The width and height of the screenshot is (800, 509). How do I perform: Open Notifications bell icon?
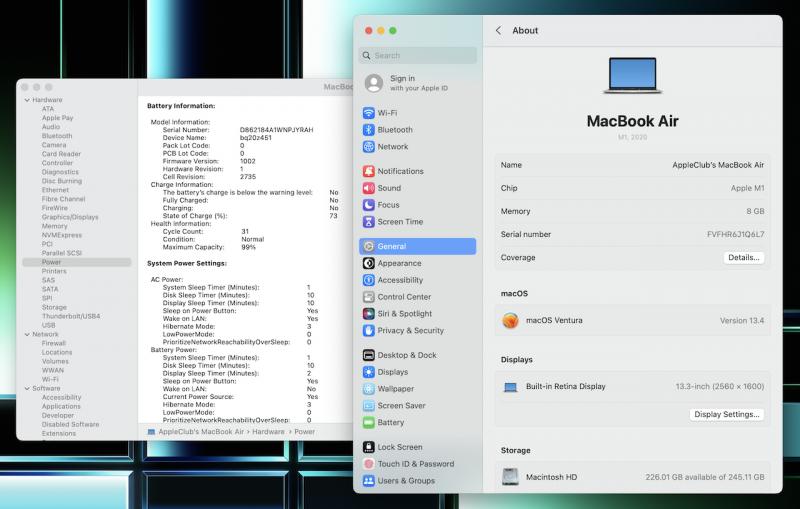[x=368, y=171]
